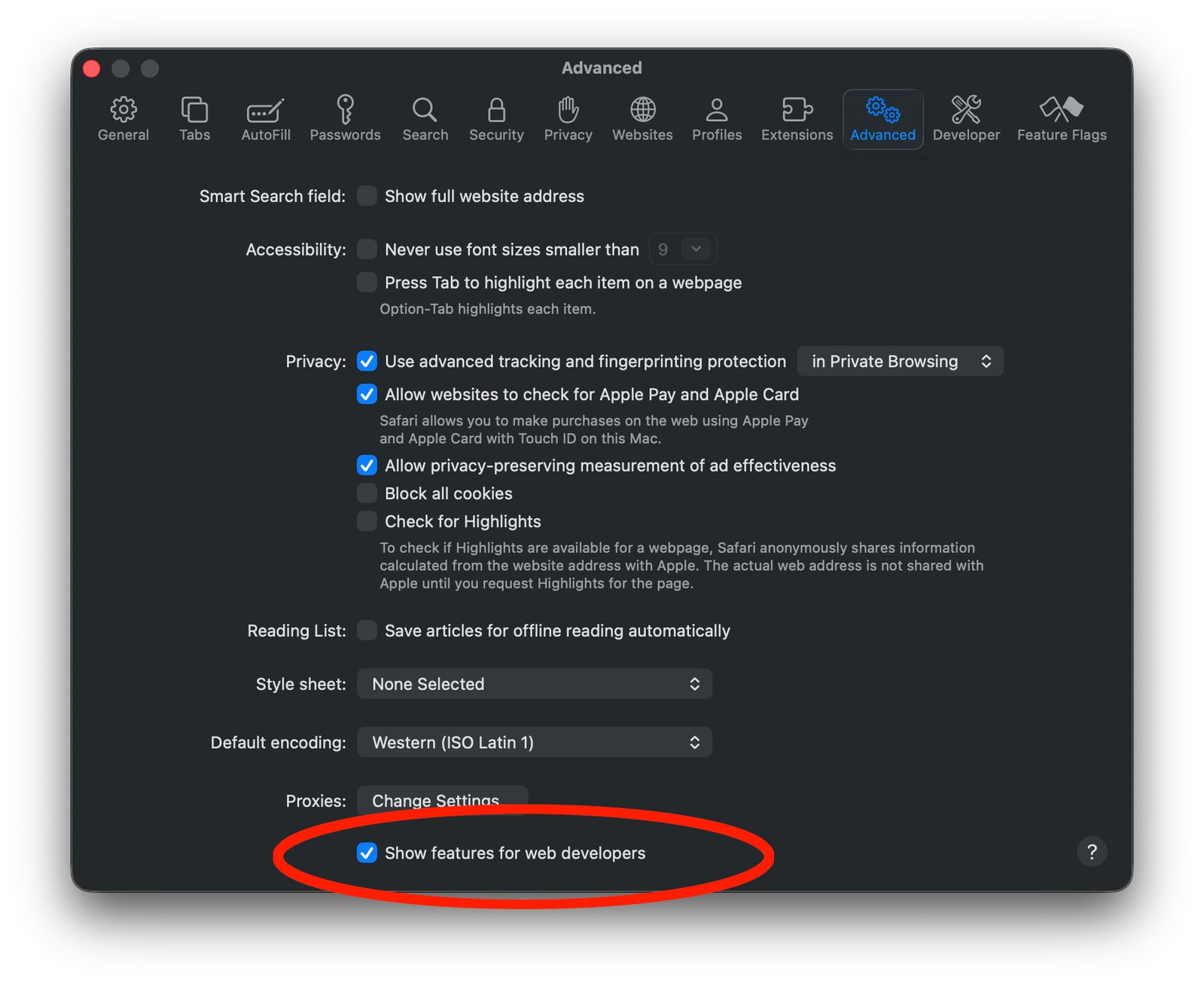1204x986 pixels.
Task: Open the Feature Flags icon
Action: point(1061,110)
